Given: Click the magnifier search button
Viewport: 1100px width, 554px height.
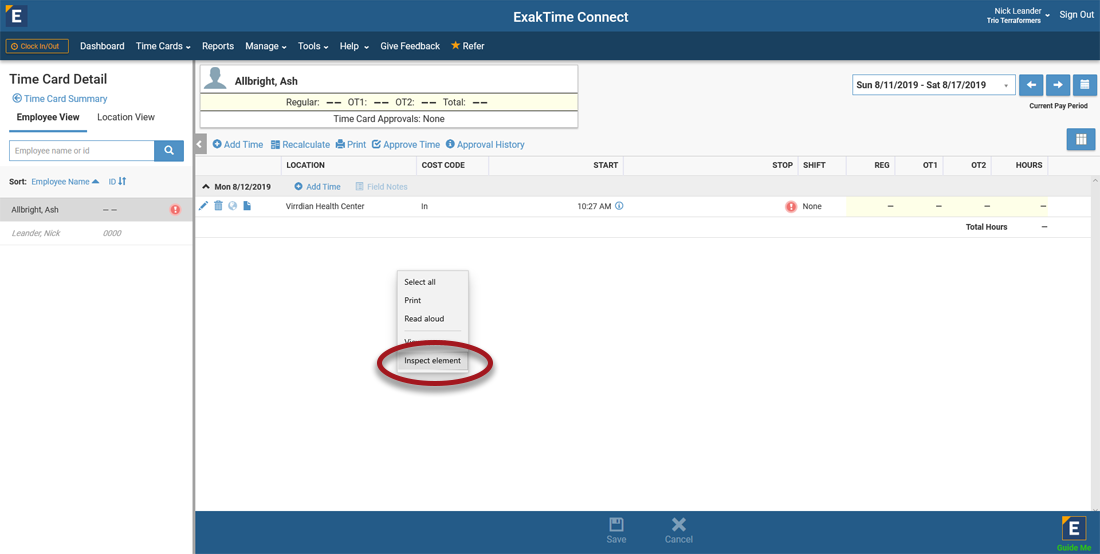Looking at the screenshot, I should (169, 151).
